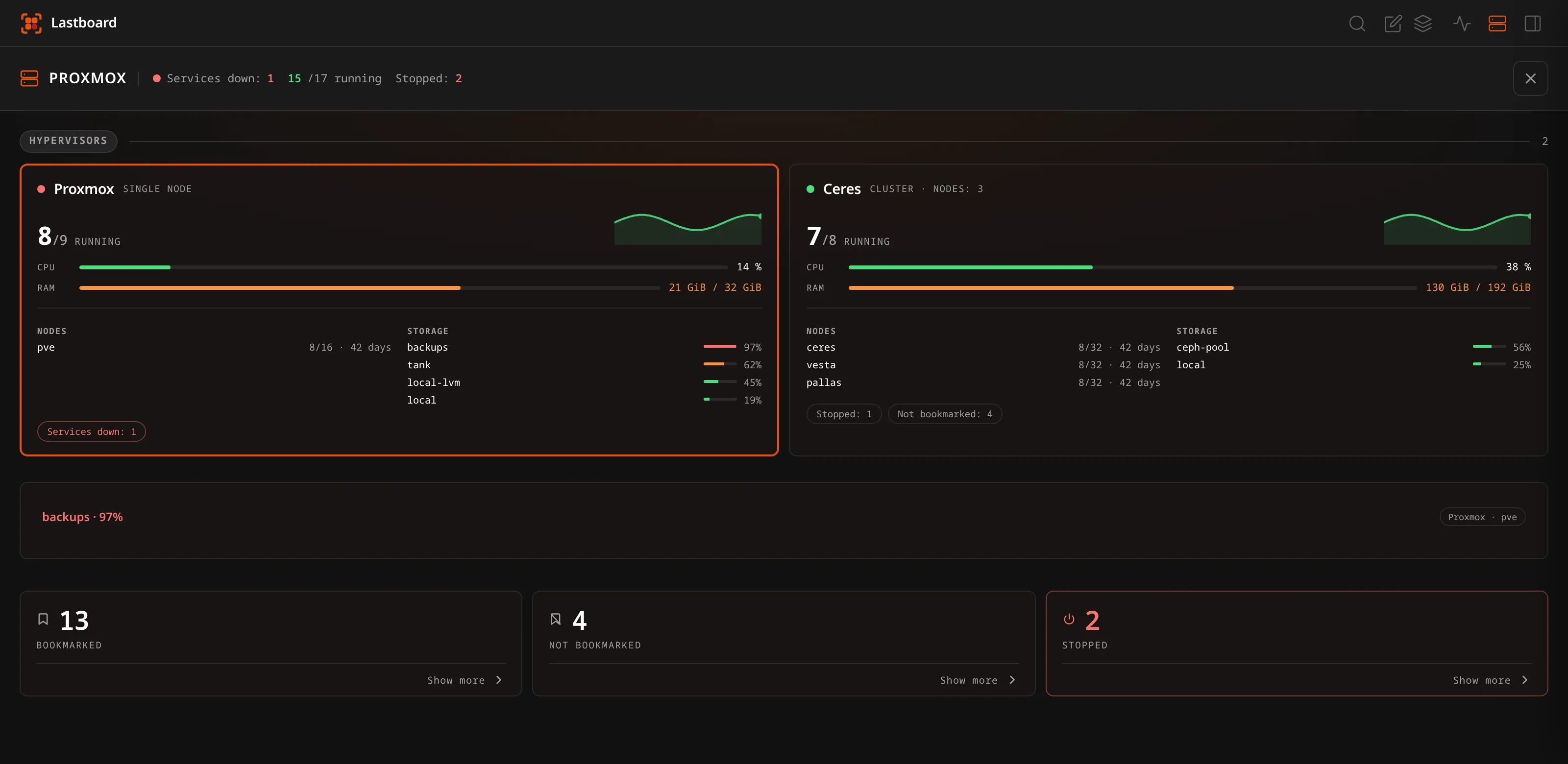Screen dimensions: 1568x764
Task: Click 130 GiB / 192 GiB RAM value
Action: coord(1478,287)
